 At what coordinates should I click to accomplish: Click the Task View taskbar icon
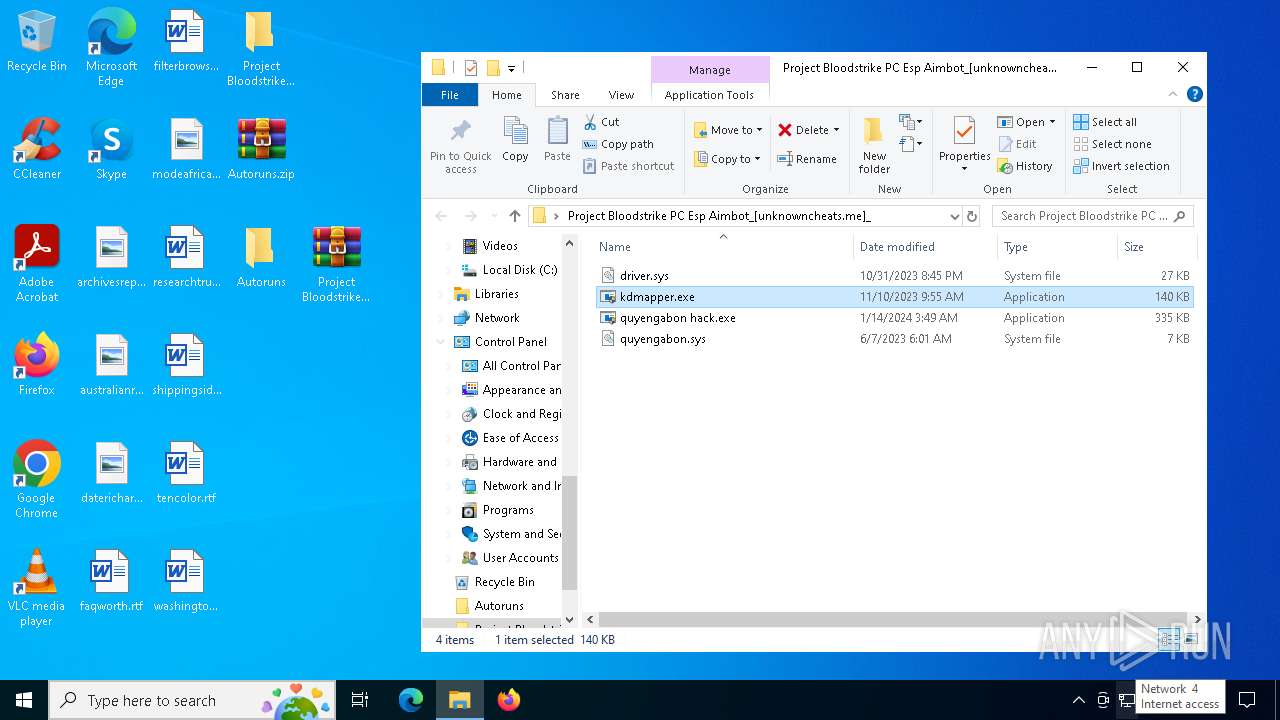pyautogui.click(x=360, y=700)
